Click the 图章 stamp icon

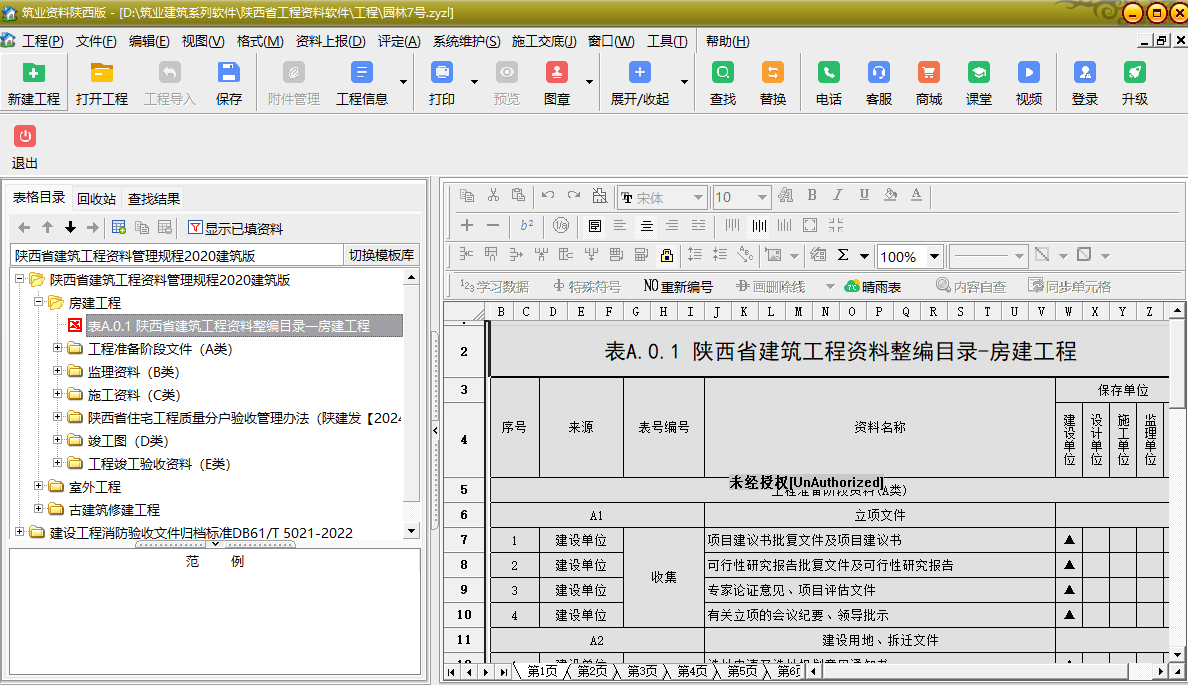[557, 73]
